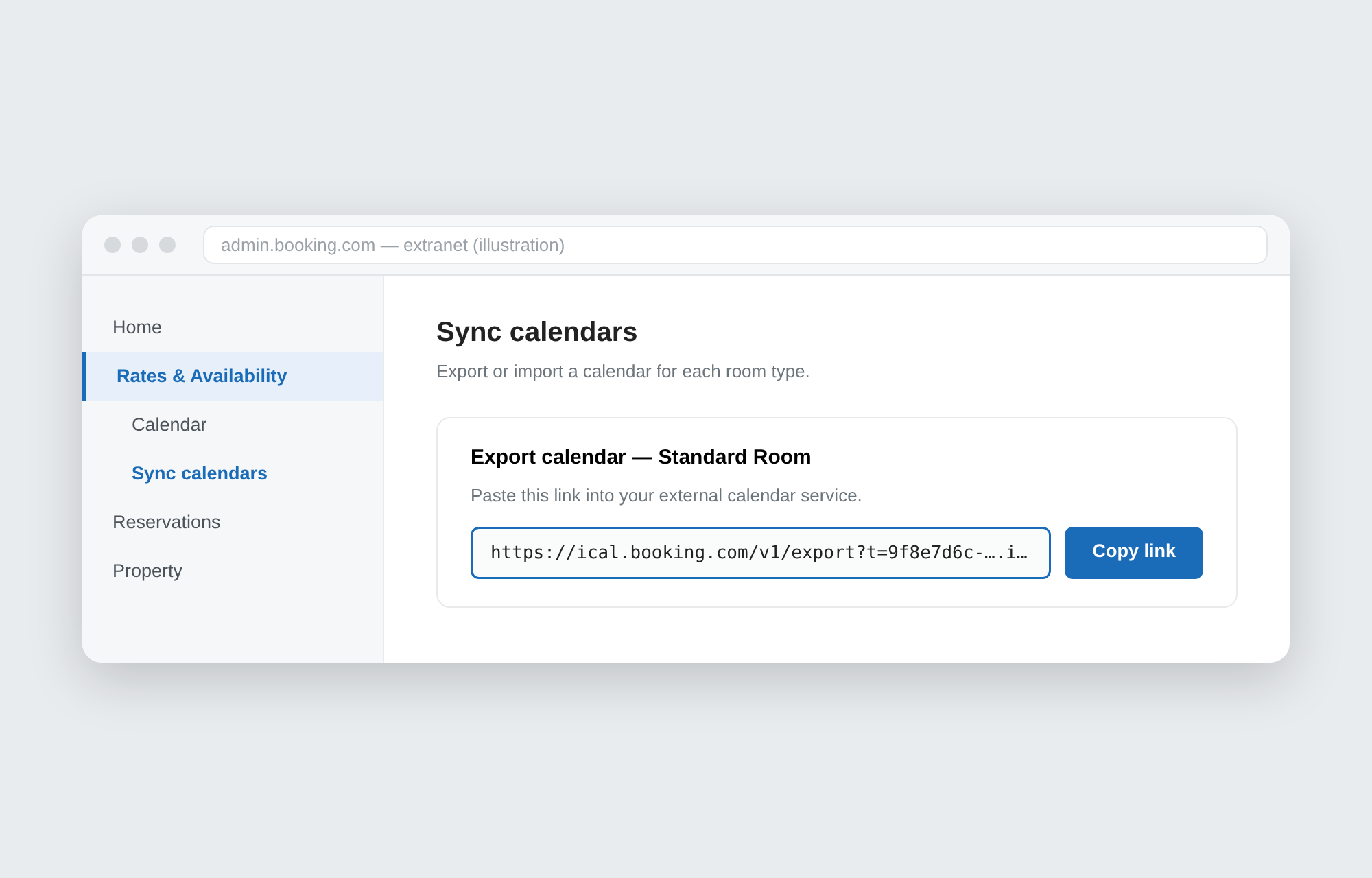1372x878 pixels.
Task: Click the first gray window control dot
Action: click(x=113, y=245)
